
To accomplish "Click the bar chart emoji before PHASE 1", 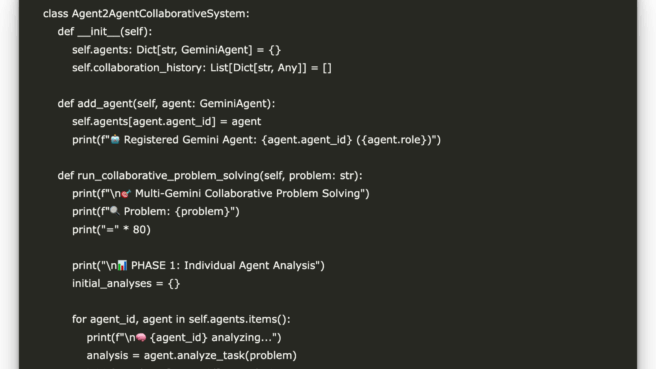I will 122,265.
